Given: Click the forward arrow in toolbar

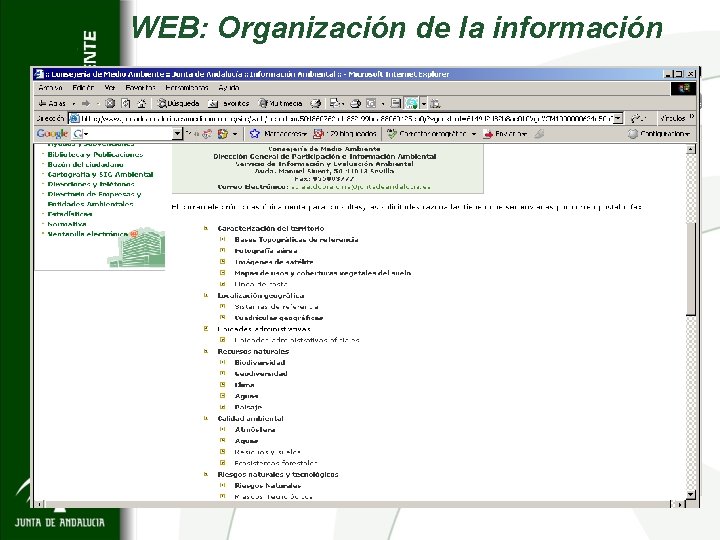Looking at the screenshot, I should (86, 103).
